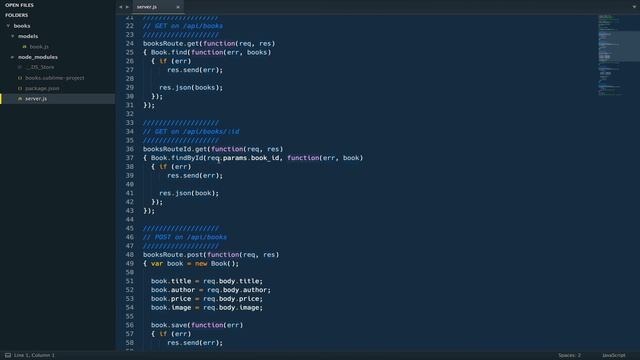Image resolution: width=640 pixels, height=360 pixels.
Task: Open the Spaces: 2 indentation menu
Action: pyautogui.click(x=570, y=356)
